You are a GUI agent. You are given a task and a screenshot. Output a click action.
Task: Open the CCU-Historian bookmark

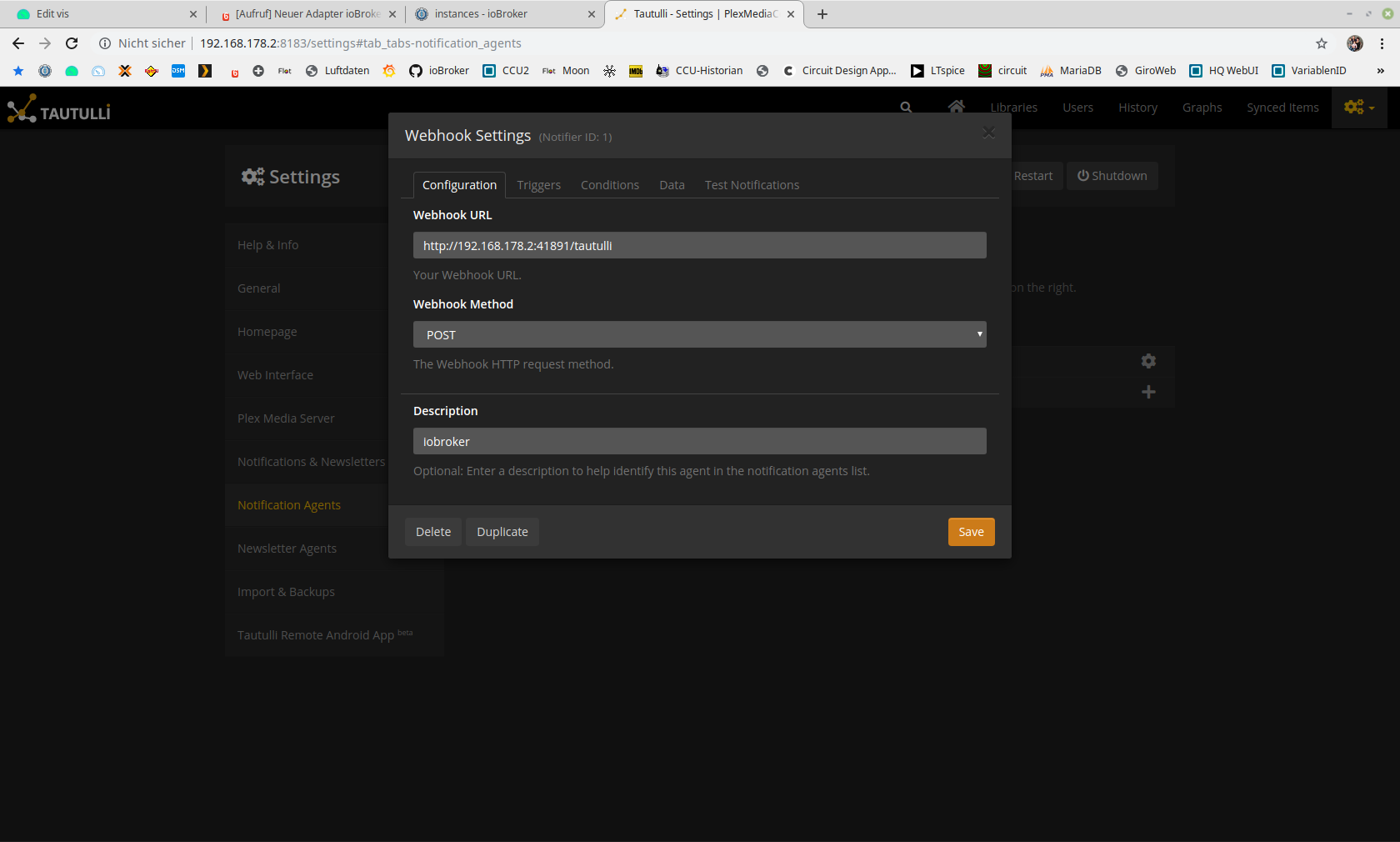pyautogui.click(x=699, y=71)
